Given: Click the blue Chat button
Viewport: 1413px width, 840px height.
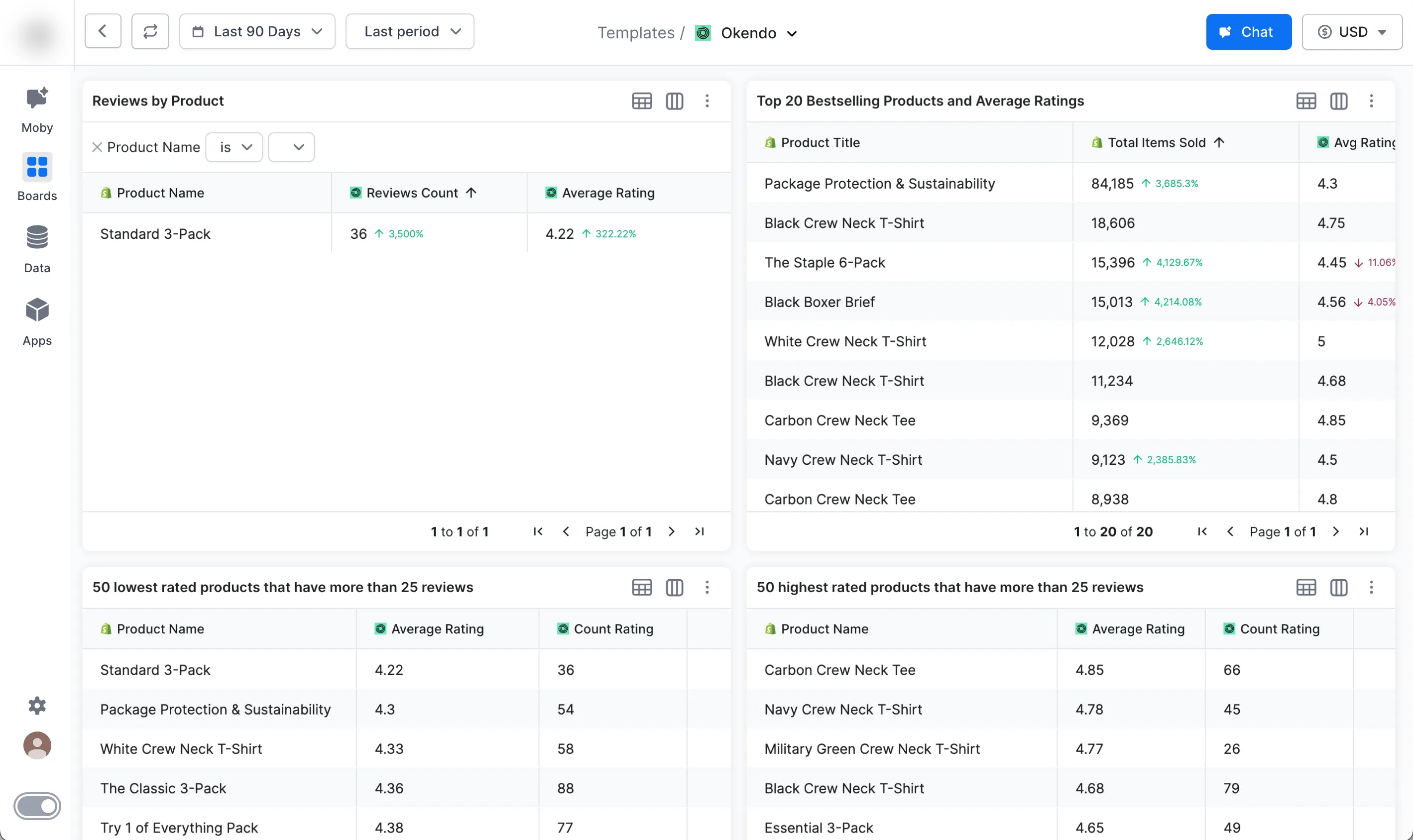Looking at the screenshot, I should point(1248,32).
